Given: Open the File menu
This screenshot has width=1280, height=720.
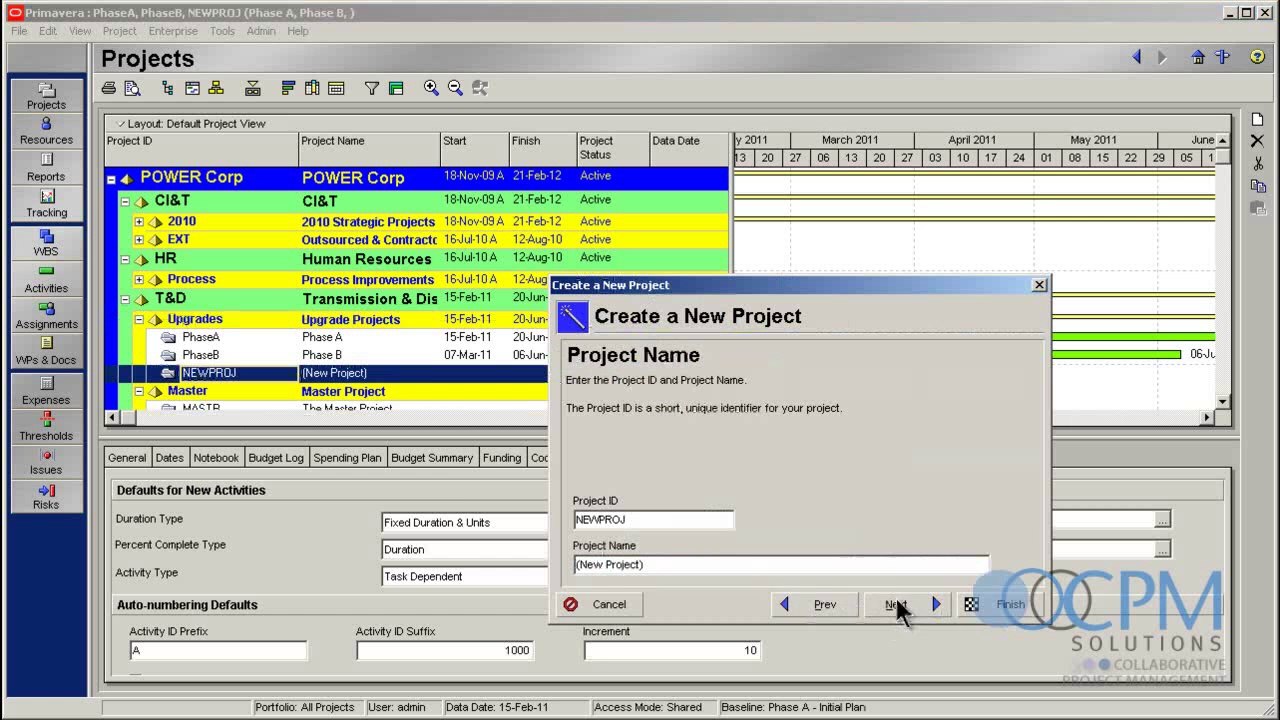Looking at the screenshot, I should 19,31.
